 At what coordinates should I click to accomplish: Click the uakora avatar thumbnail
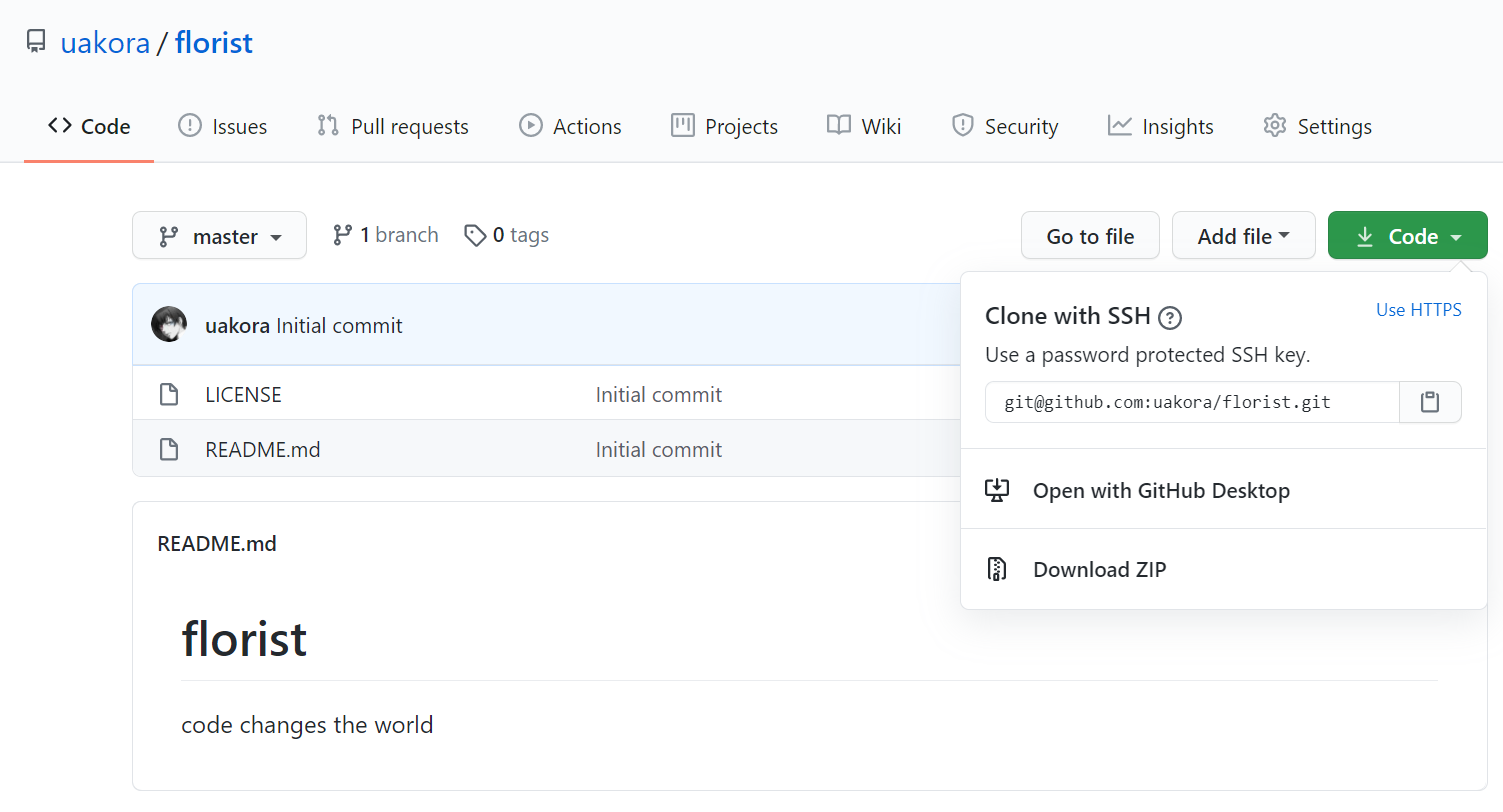click(169, 325)
